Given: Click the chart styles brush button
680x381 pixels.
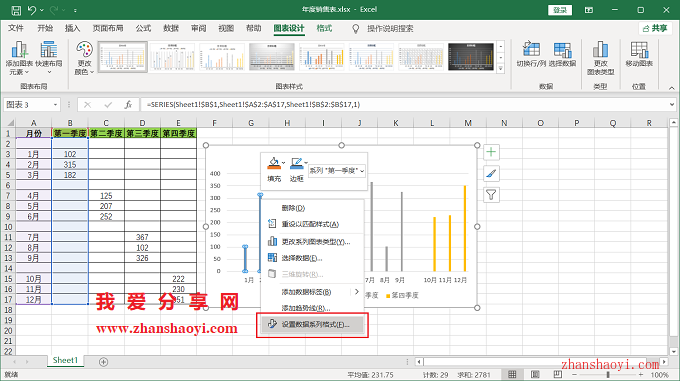Looking at the screenshot, I should (491, 173).
